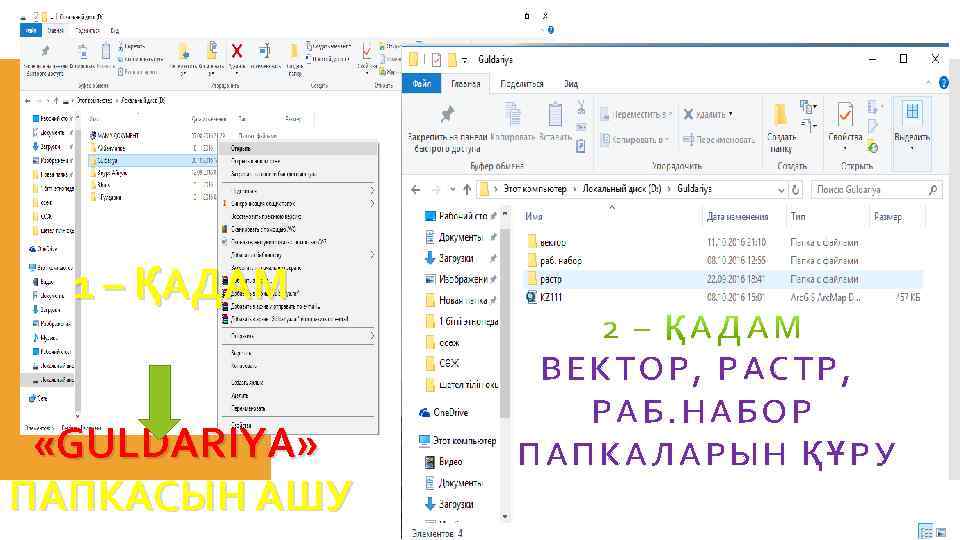Click the вектор folder icon

pyautogui.click(x=531, y=242)
